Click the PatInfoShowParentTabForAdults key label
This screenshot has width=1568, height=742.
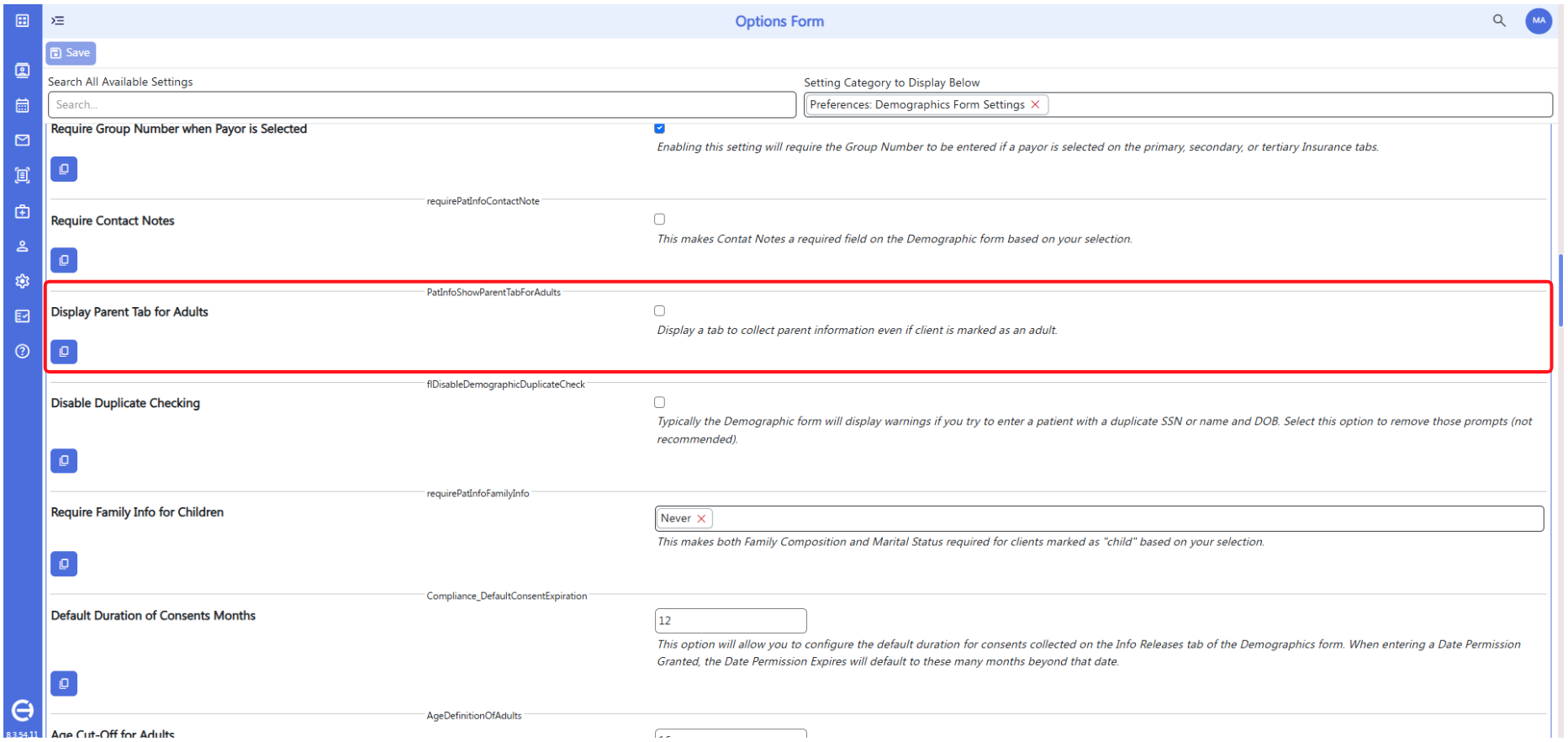pos(494,293)
